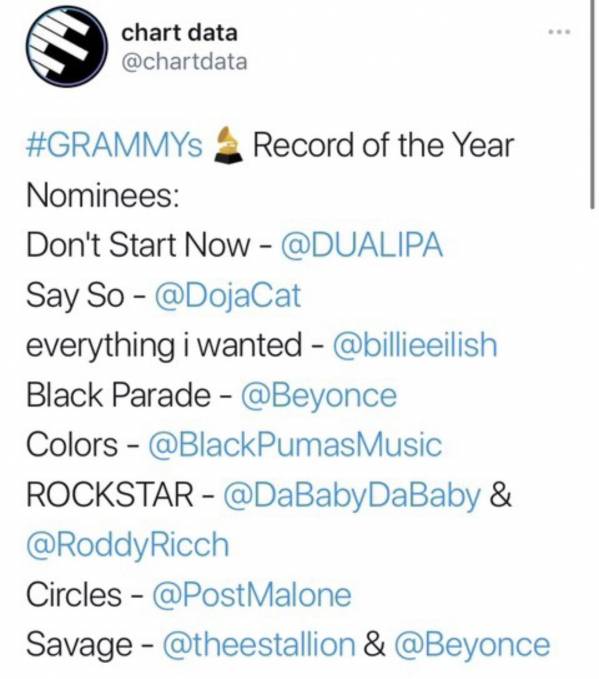Click the Record of the Year text
Screen dimensions: 599x679
[x=383, y=145]
